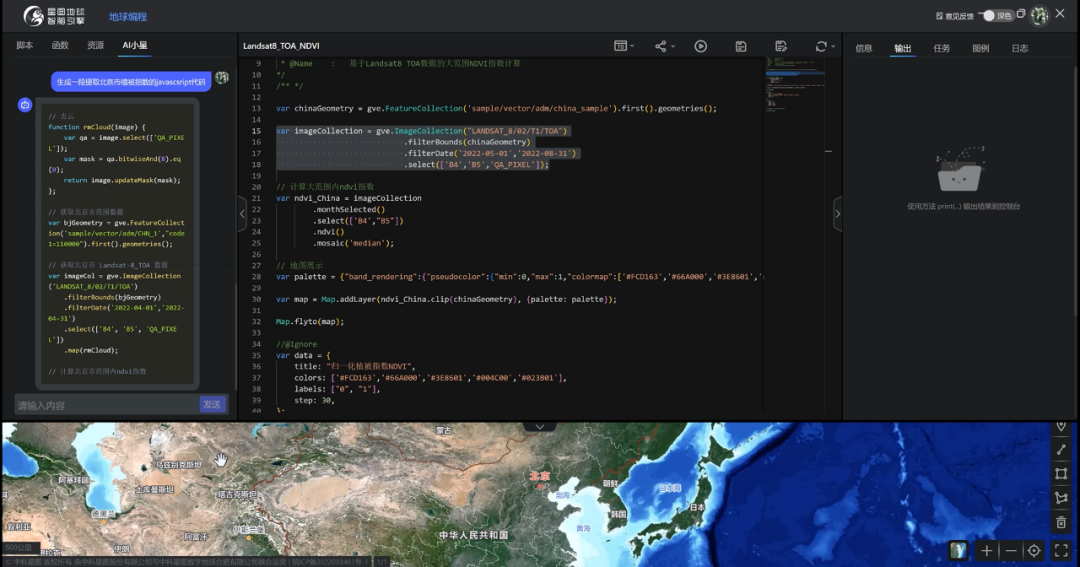The image size is (1080, 567).
Task: Click the share icon in editor toolbar
Action: [x=661, y=46]
